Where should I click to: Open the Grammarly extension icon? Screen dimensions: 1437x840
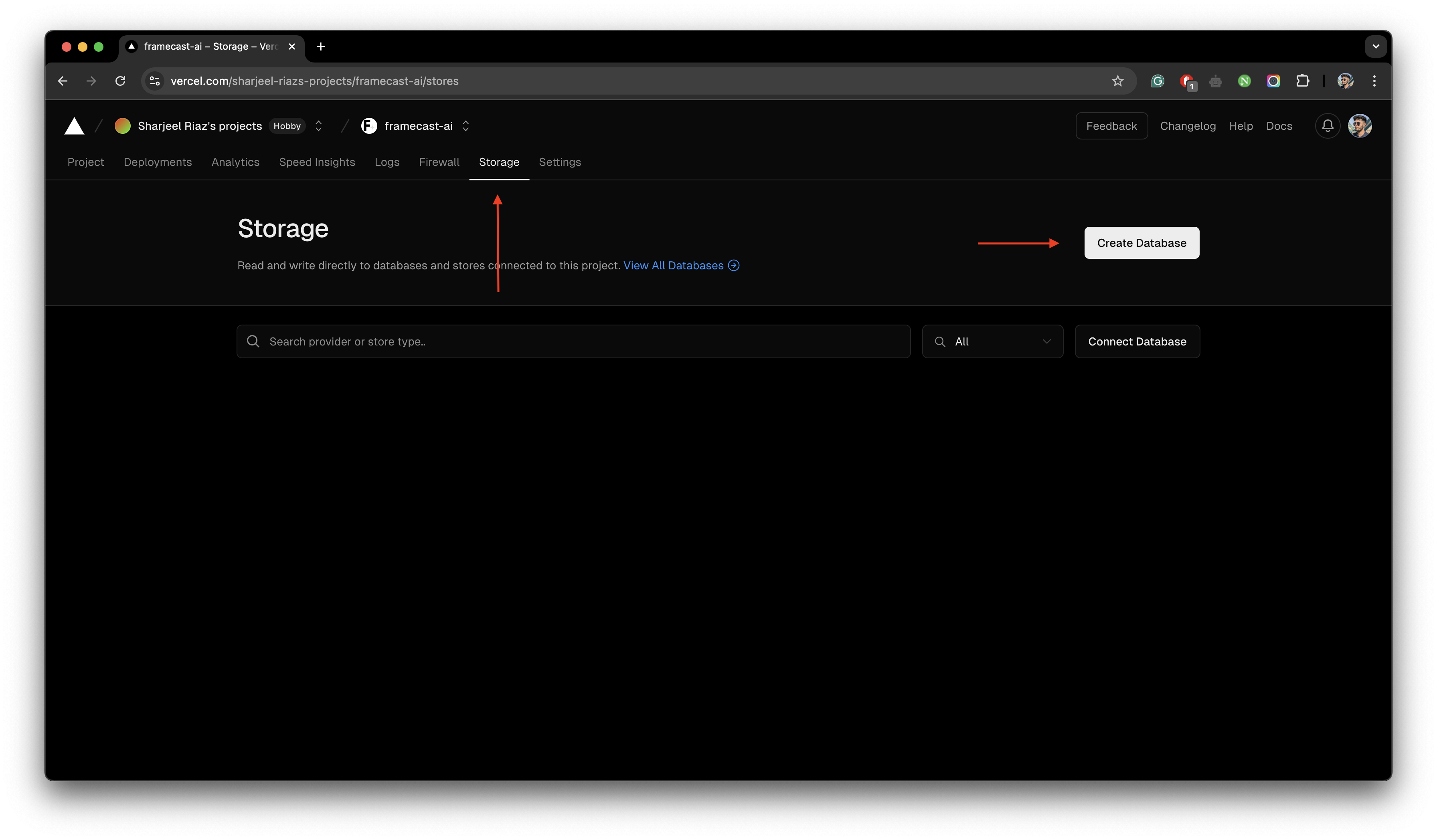(x=1158, y=81)
